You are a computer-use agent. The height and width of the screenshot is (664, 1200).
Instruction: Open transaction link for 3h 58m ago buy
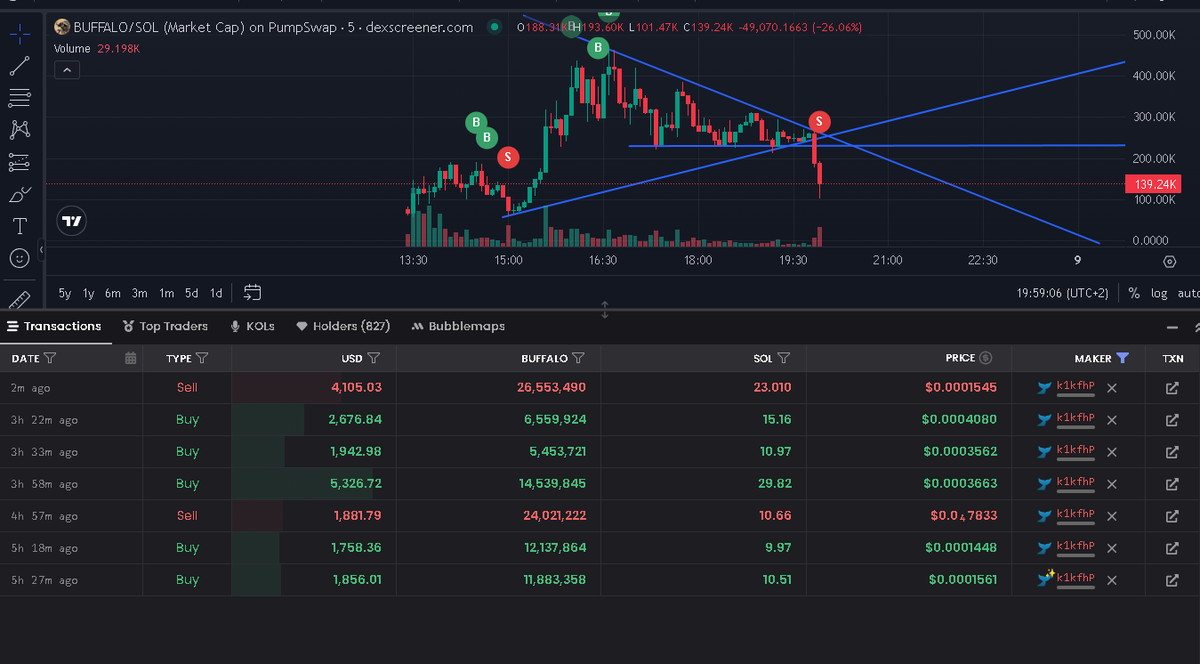click(x=1172, y=483)
